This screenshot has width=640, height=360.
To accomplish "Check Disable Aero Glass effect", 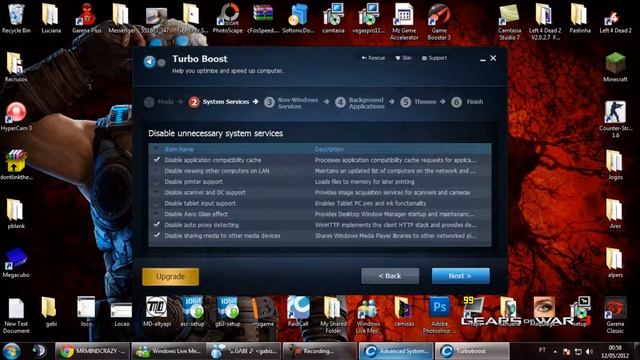I will click(157, 214).
